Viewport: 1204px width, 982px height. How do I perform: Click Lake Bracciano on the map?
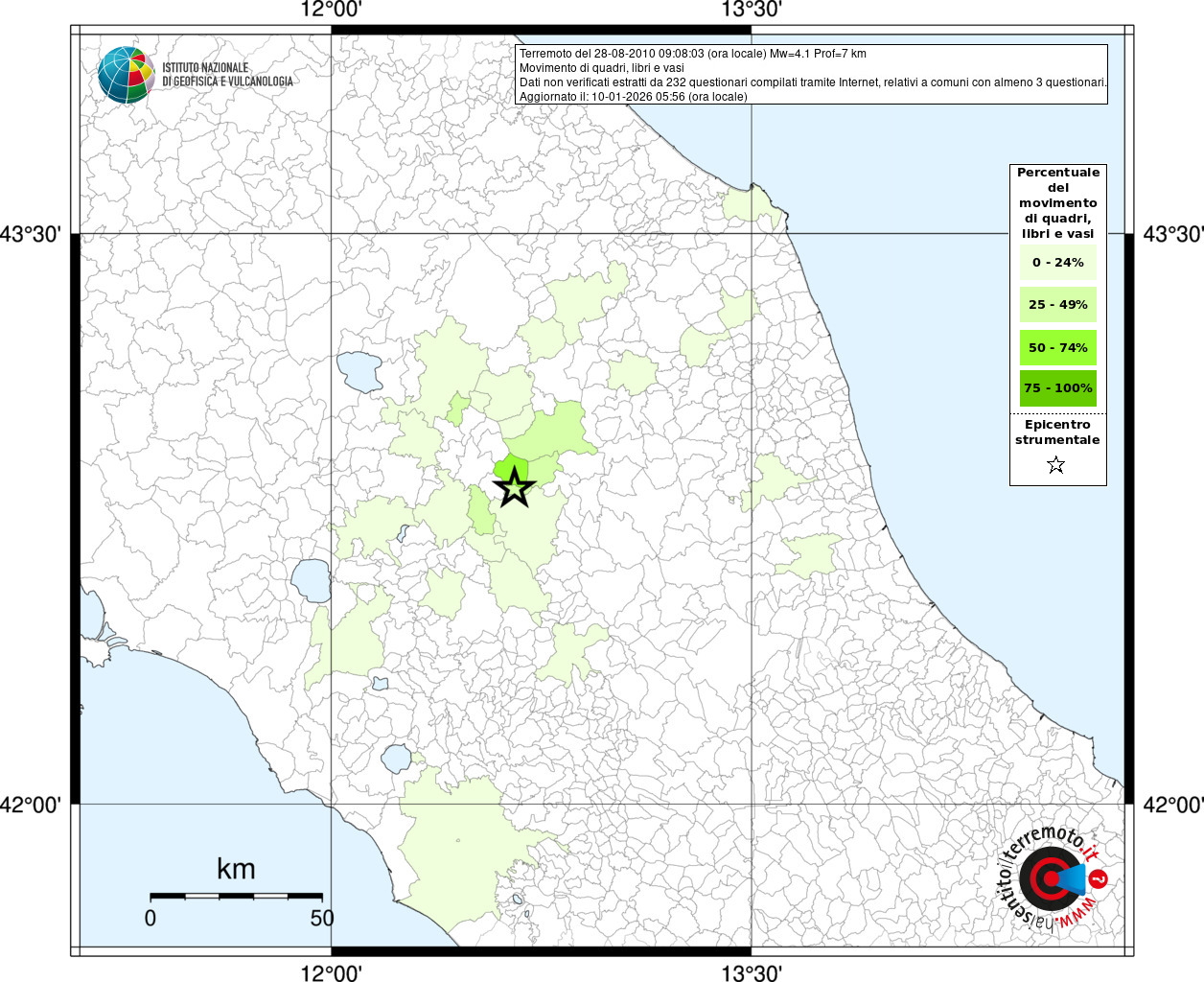(x=396, y=760)
